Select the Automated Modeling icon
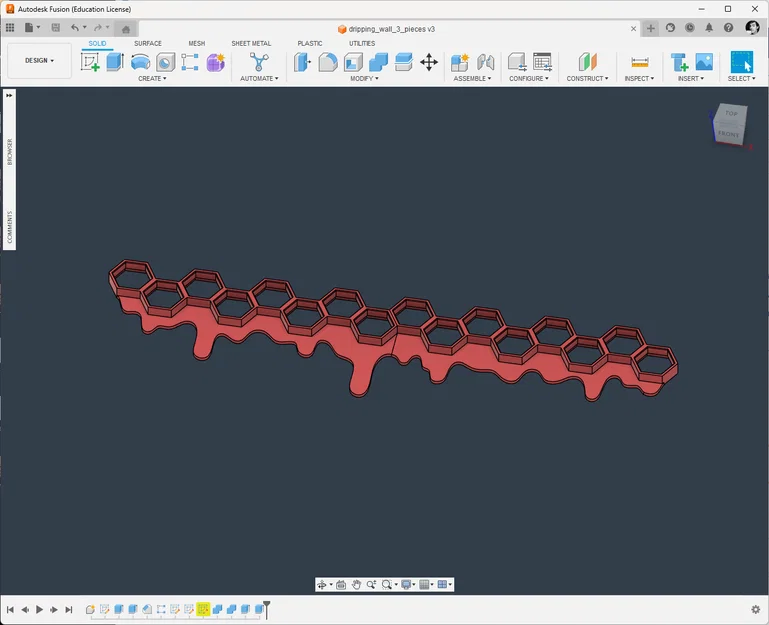The width and height of the screenshot is (769, 625). pyautogui.click(x=259, y=62)
